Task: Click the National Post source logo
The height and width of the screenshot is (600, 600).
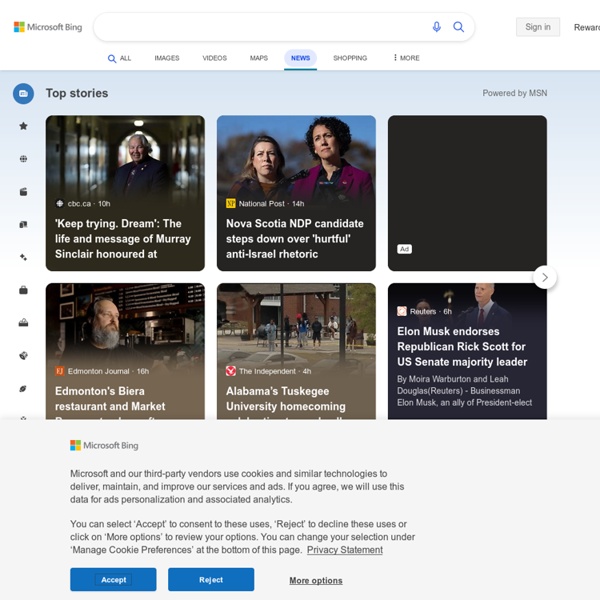Action: [231, 204]
